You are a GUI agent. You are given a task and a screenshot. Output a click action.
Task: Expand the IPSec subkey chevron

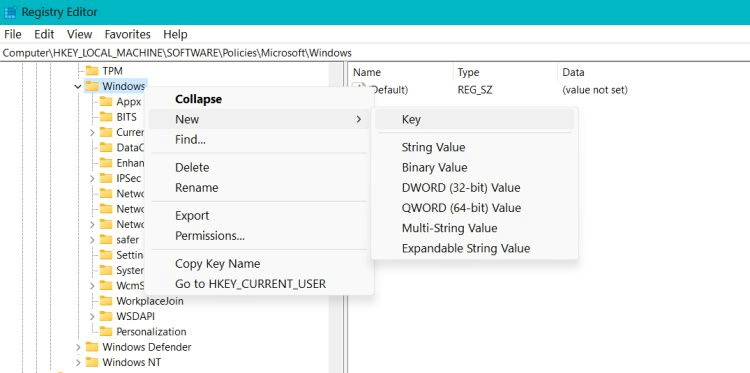92,178
